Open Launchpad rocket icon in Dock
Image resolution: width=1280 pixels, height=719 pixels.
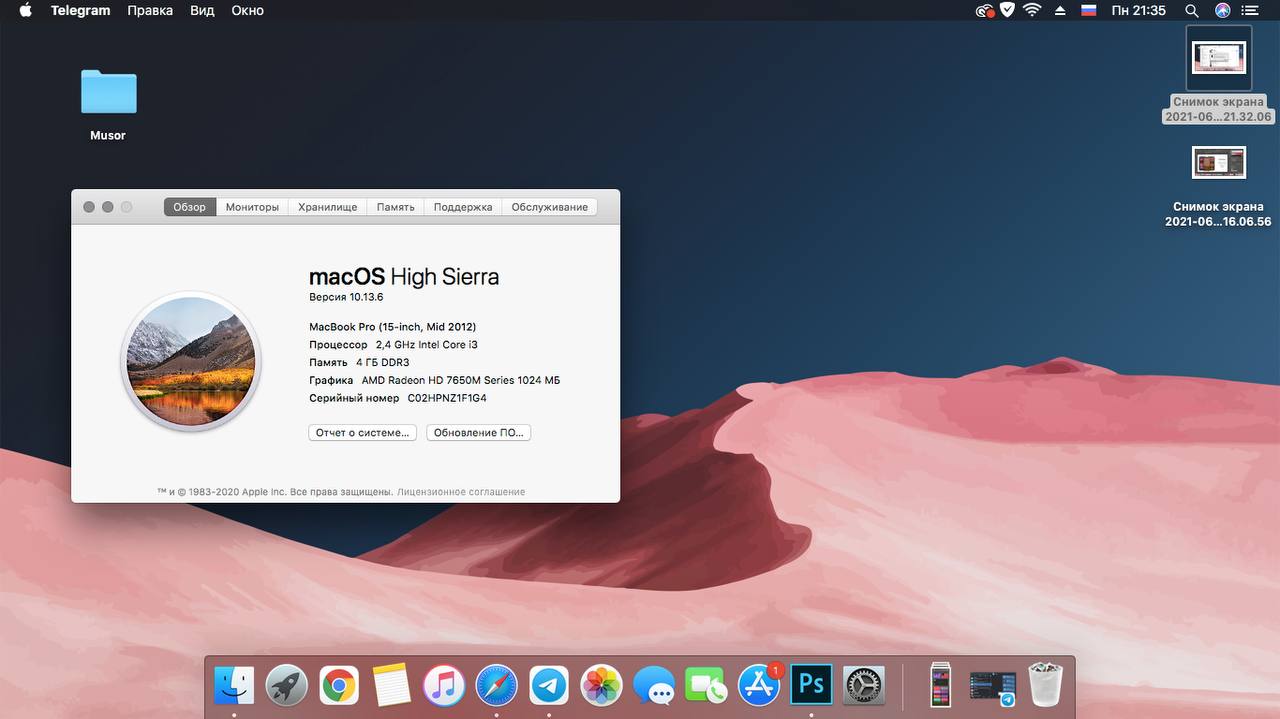pos(287,686)
